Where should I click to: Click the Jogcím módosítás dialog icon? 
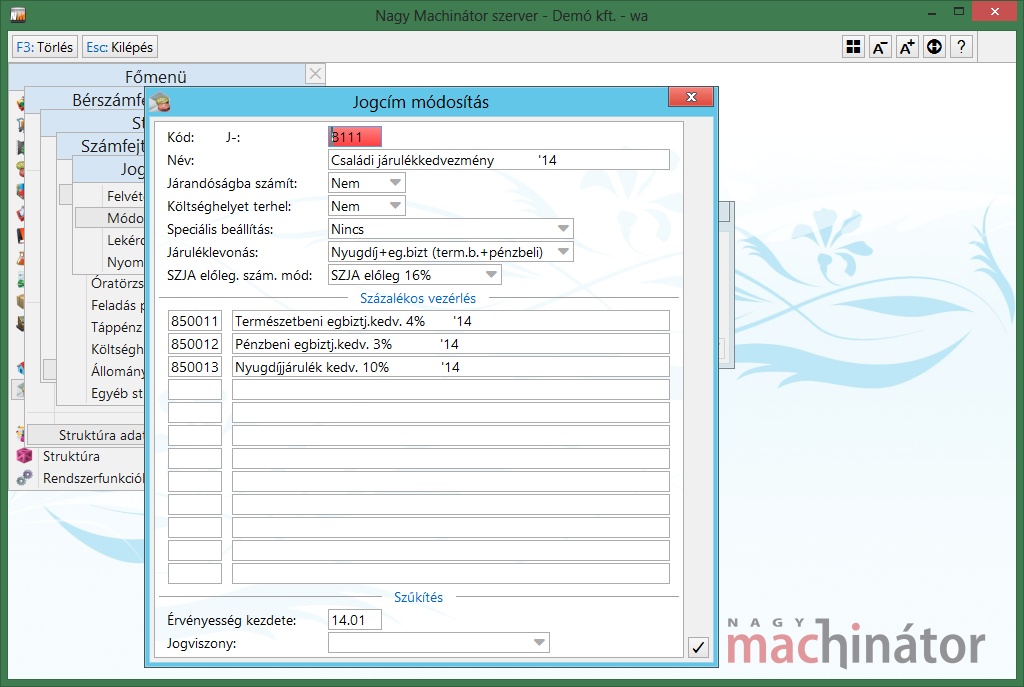click(x=160, y=102)
